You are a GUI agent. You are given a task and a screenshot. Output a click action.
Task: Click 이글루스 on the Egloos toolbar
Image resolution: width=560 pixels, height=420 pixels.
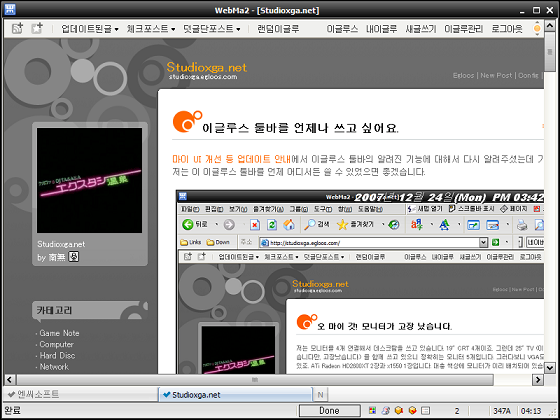(342, 29)
